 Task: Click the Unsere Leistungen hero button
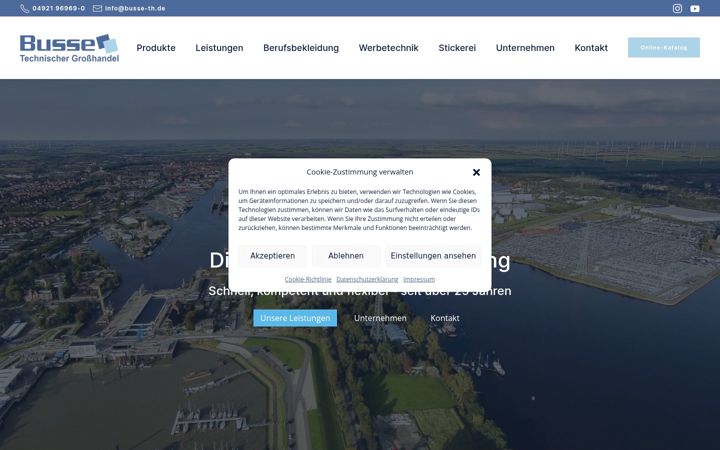coord(295,318)
